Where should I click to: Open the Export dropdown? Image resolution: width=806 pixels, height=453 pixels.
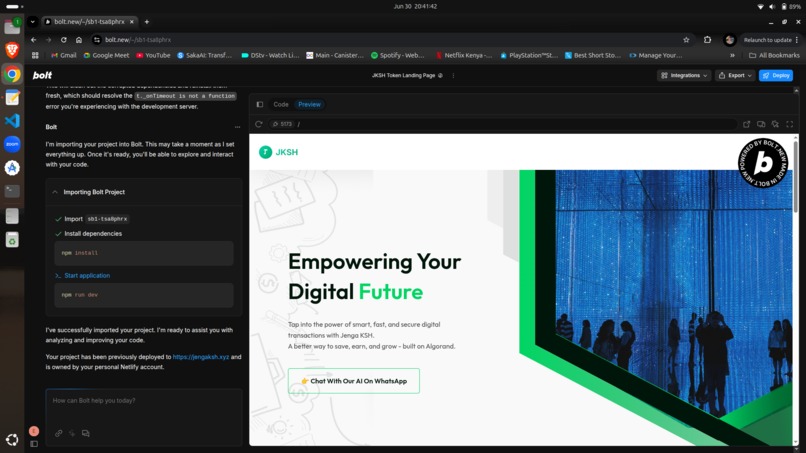(735, 75)
